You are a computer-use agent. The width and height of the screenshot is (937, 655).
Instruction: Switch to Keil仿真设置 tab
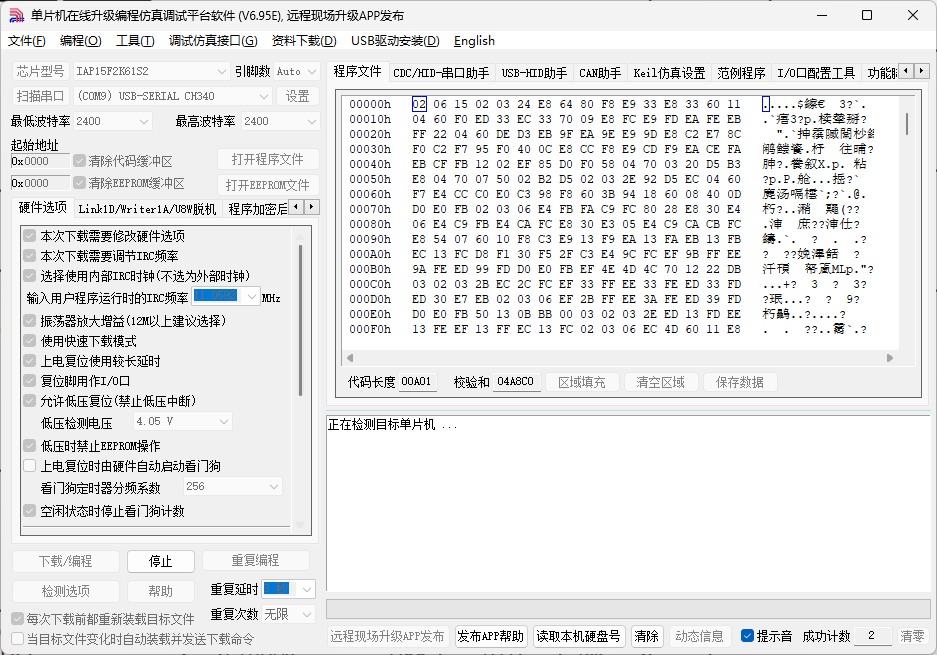[x=669, y=73]
